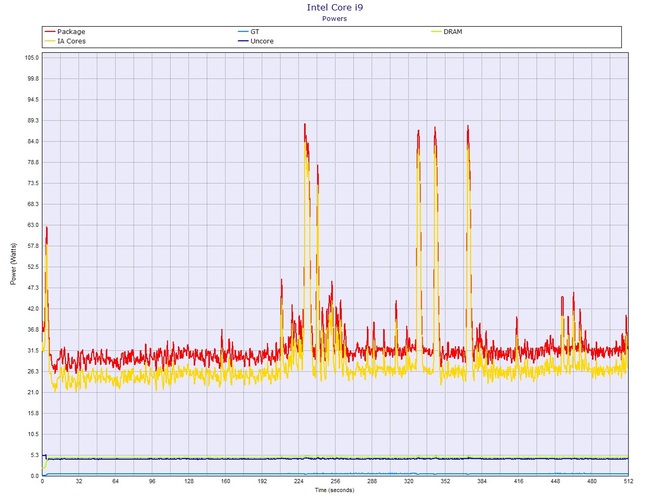Click the Time (seconds) axis label
The height and width of the screenshot is (502, 670).
pyautogui.click(x=335, y=490)
